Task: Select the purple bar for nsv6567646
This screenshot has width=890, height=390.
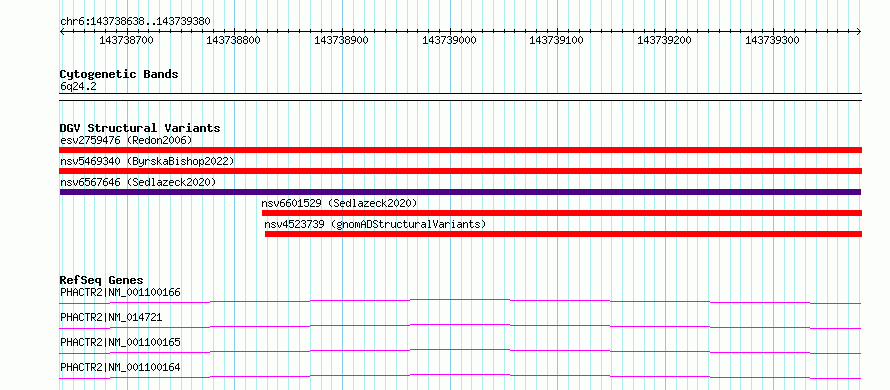Action: point(461,192)
